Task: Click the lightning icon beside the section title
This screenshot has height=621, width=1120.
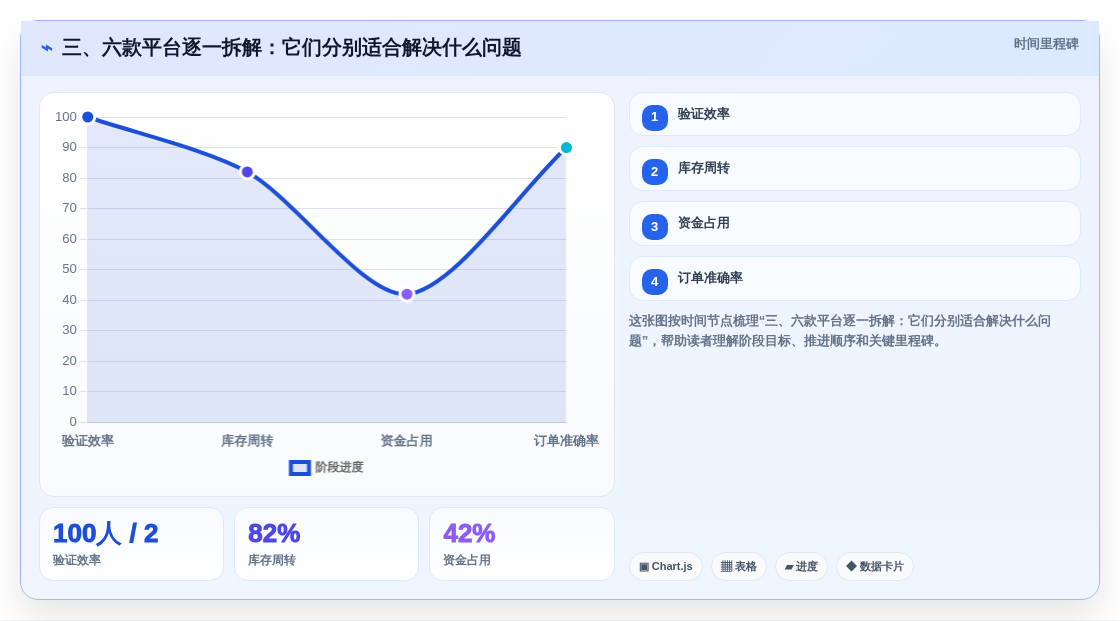Action: coord(47,48)
